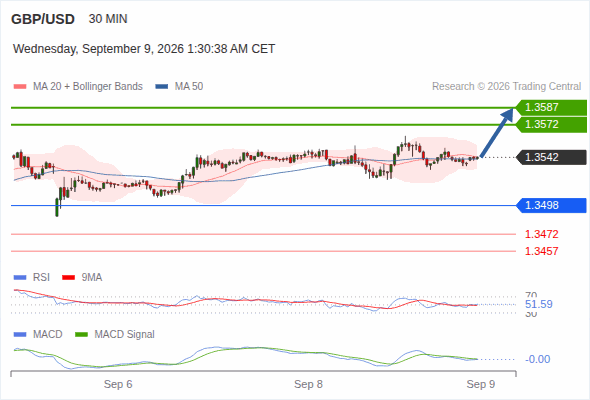Select the Sep 9 date axis label
This screenshot has width=590, height=400.
[481, 384]
